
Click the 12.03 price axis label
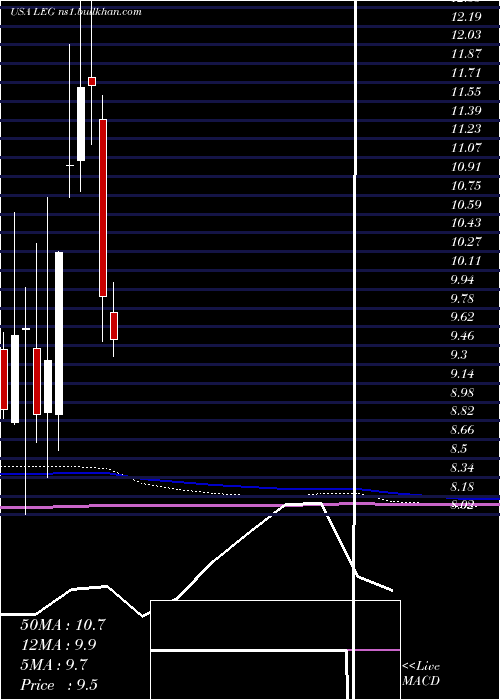click(466, 35)
